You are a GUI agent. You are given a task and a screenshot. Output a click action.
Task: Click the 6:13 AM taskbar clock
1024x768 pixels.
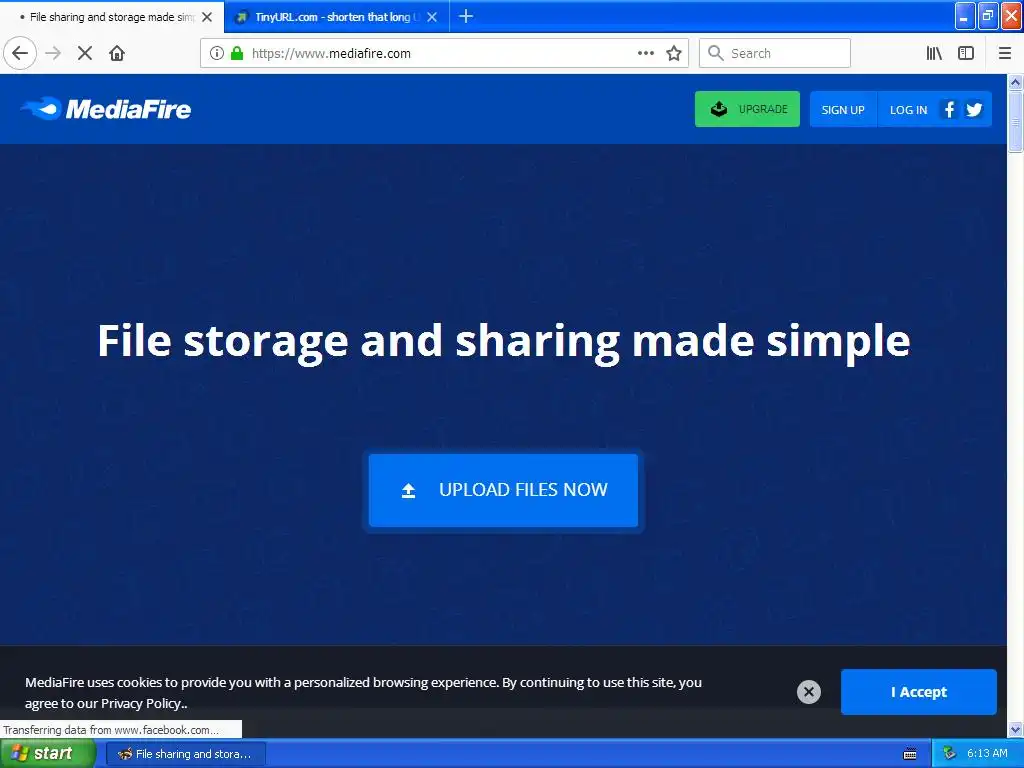pos(987,754)
